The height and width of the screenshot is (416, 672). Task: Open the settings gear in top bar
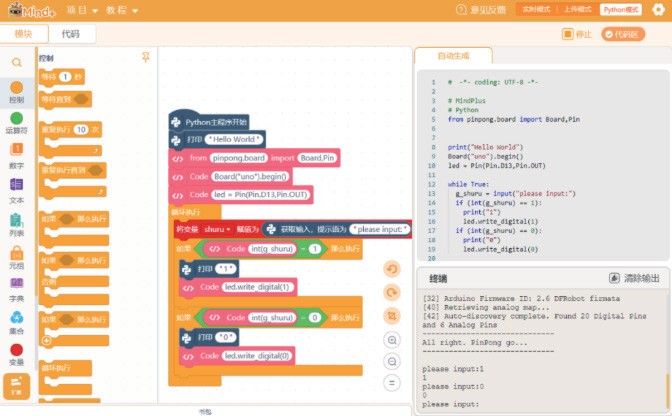point(658,9)
